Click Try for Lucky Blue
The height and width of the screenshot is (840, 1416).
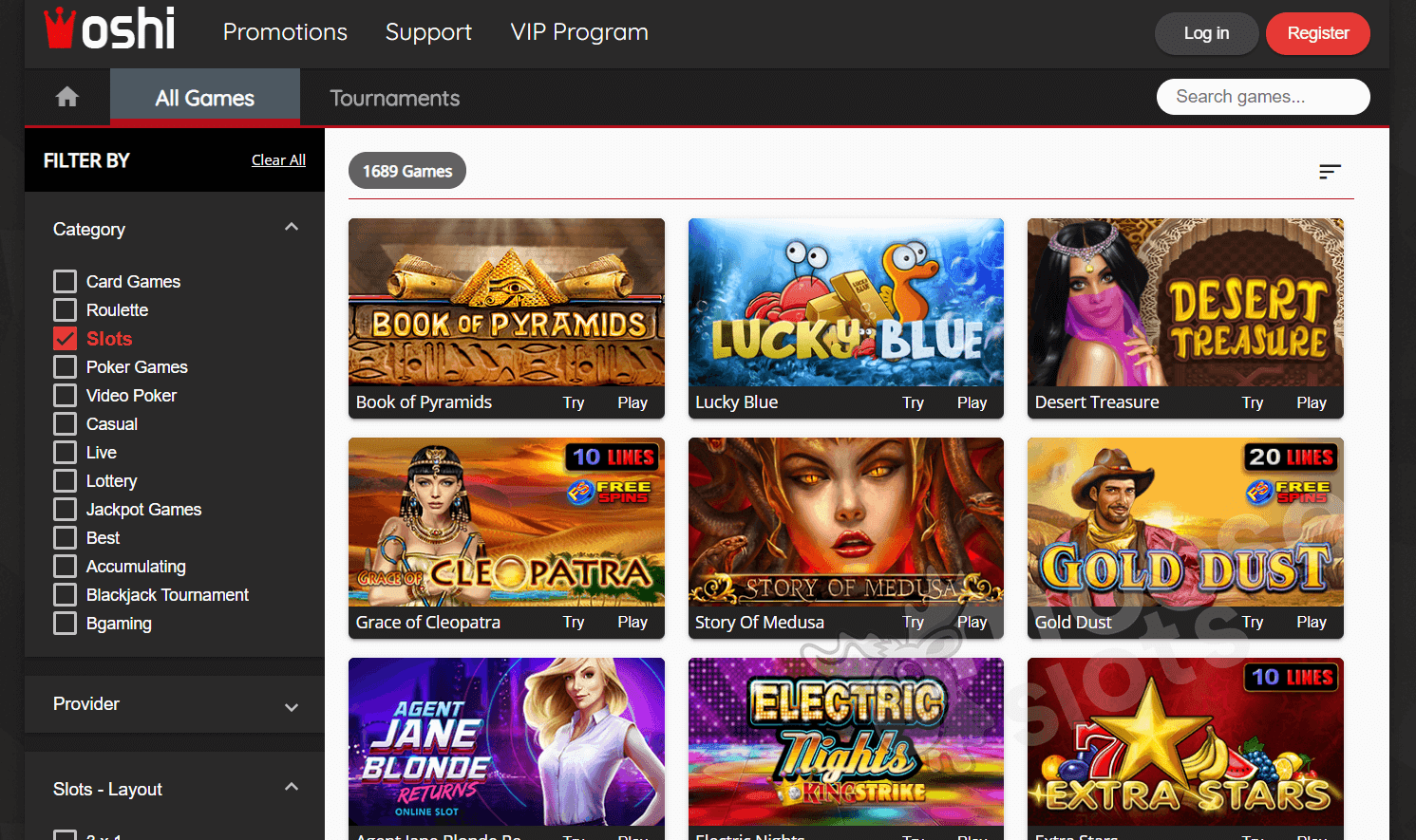pyautogui.click(x=914, y=402)
